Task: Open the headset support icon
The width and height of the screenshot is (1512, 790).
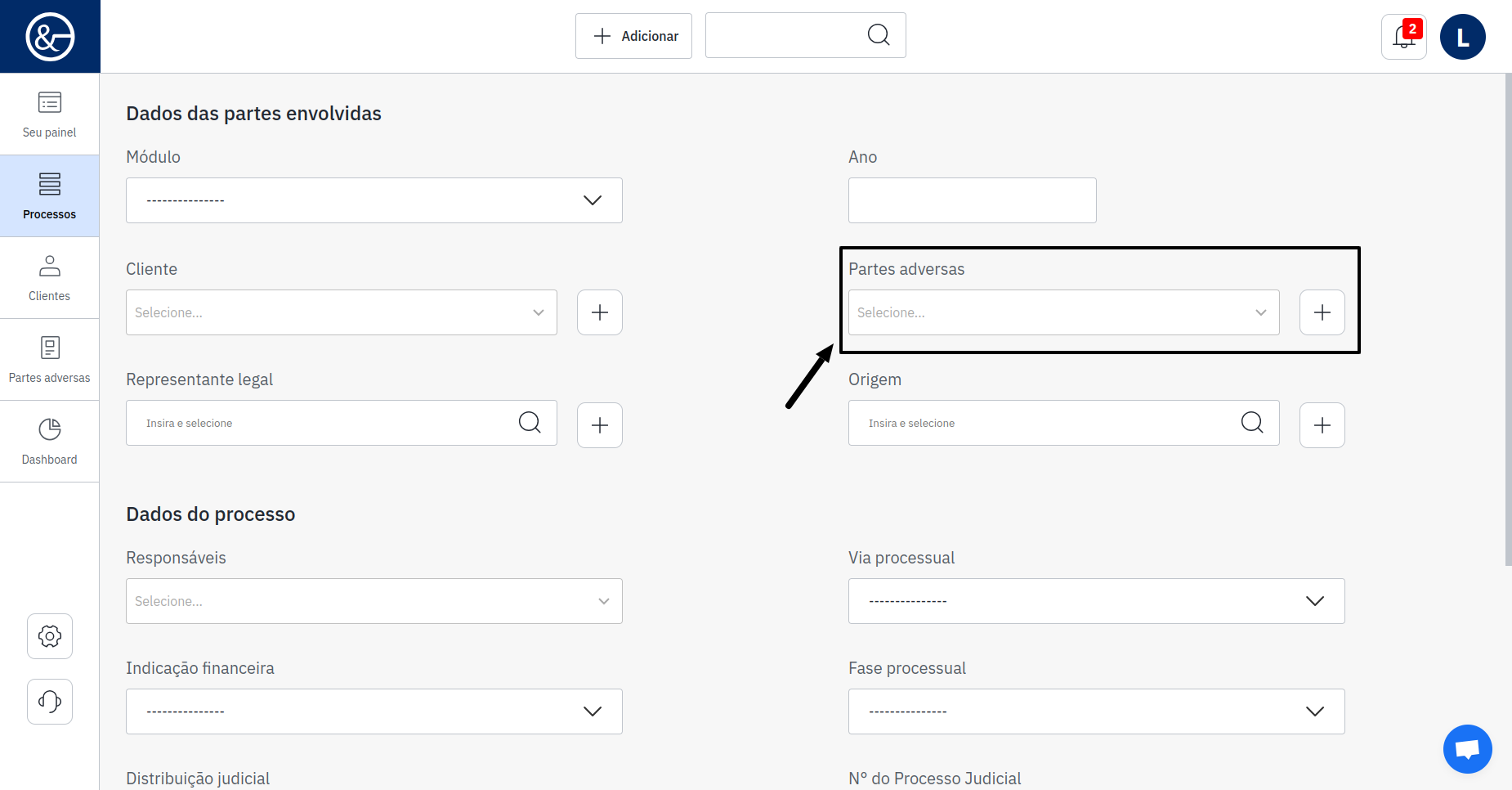Action: (x=50, y=702)
